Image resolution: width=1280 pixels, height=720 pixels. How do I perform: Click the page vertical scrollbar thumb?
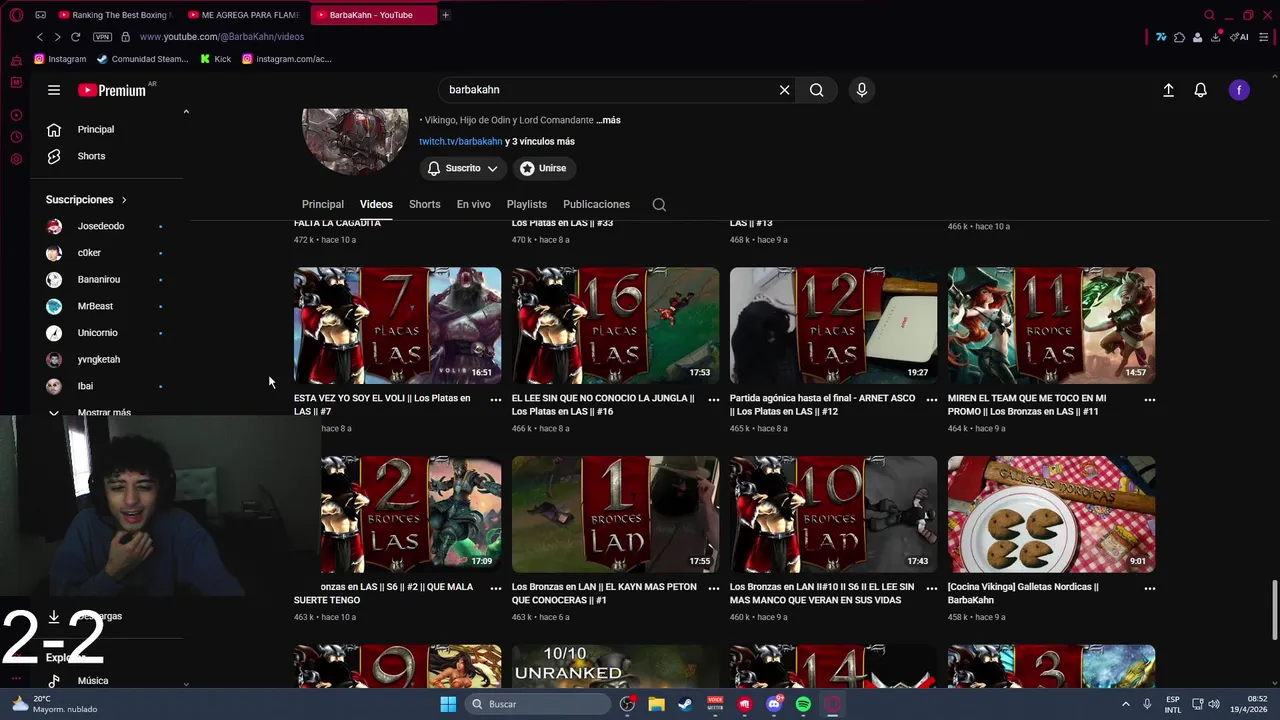click(x=1274, y=610)
